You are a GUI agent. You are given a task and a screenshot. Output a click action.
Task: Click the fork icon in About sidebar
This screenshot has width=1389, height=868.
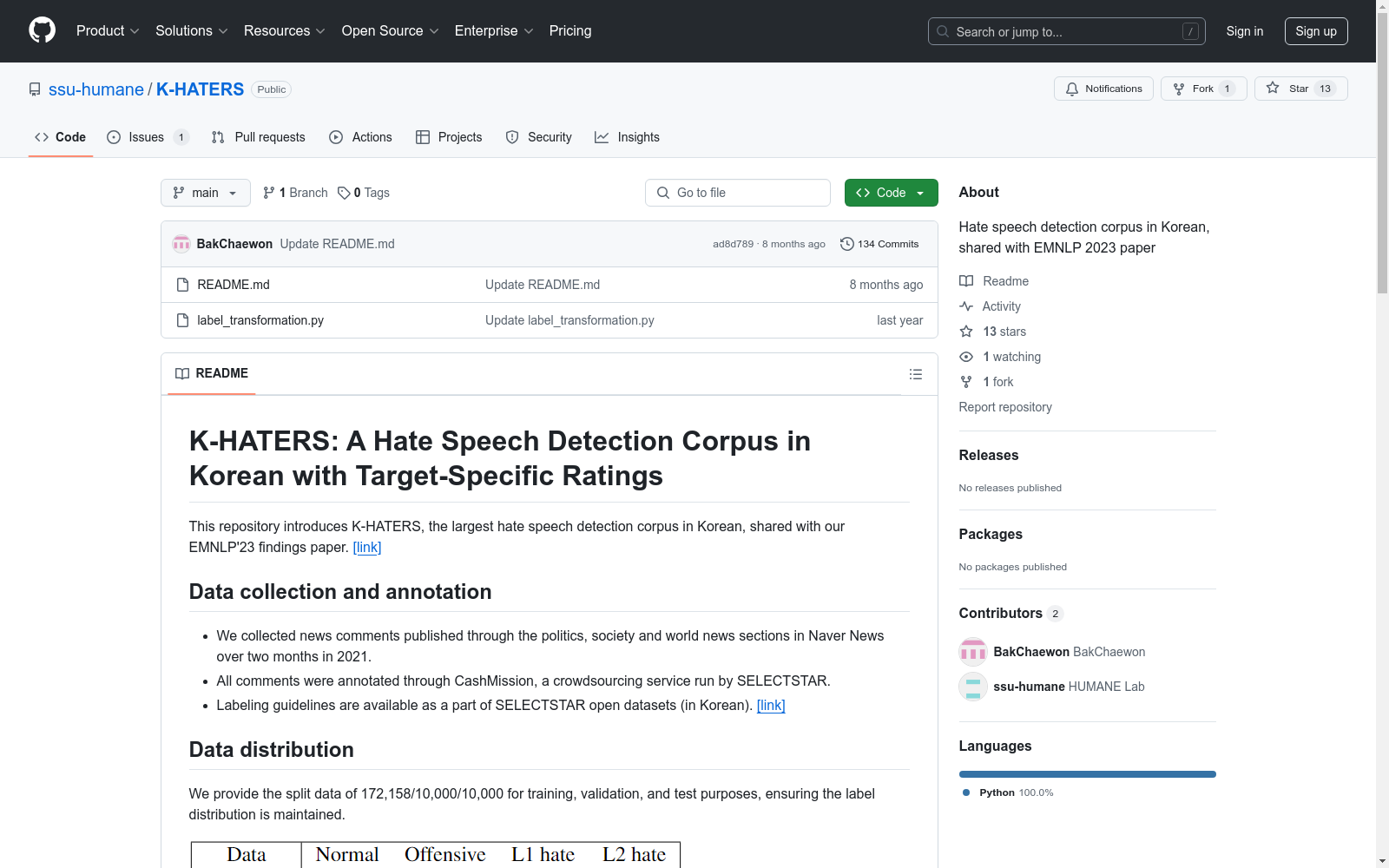(966, 382)
